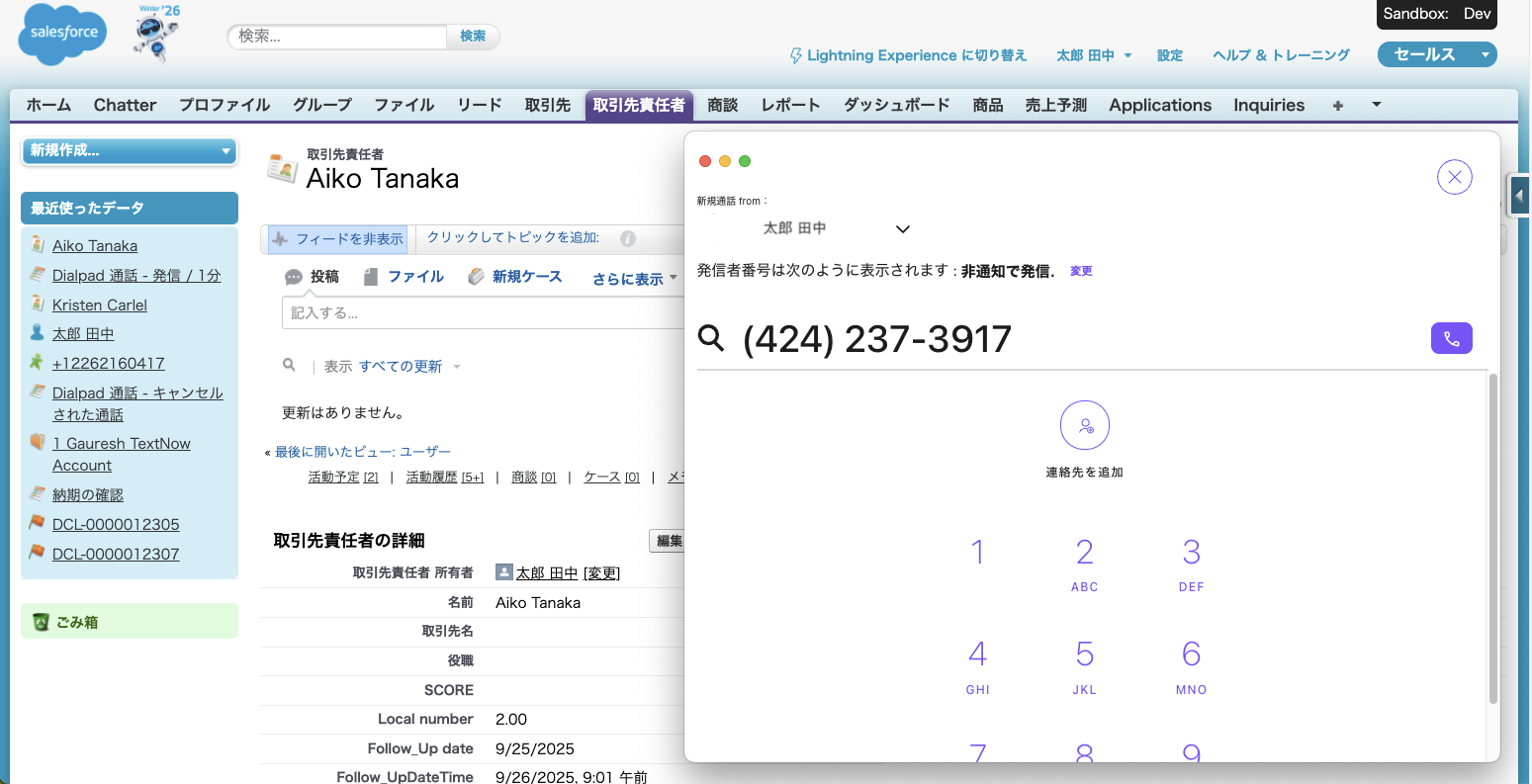Click the Add Contact (連絡先を追加) icon
Screen dimensions: 1532x784
1084,426
